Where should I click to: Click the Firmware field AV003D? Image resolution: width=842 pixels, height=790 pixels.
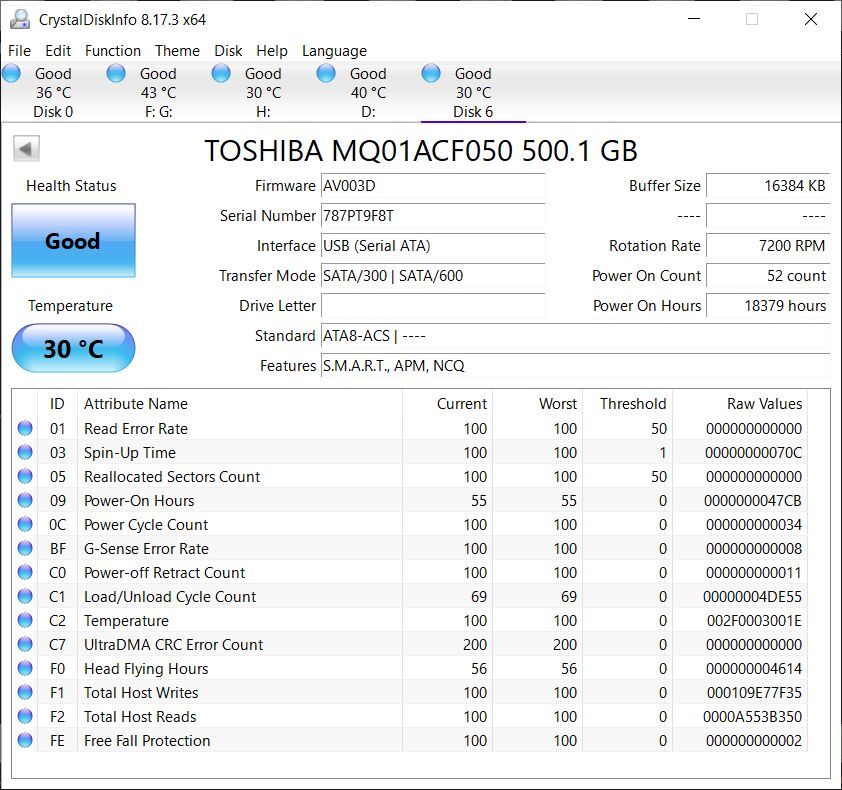pyautogui.click(x=433, y=186)
